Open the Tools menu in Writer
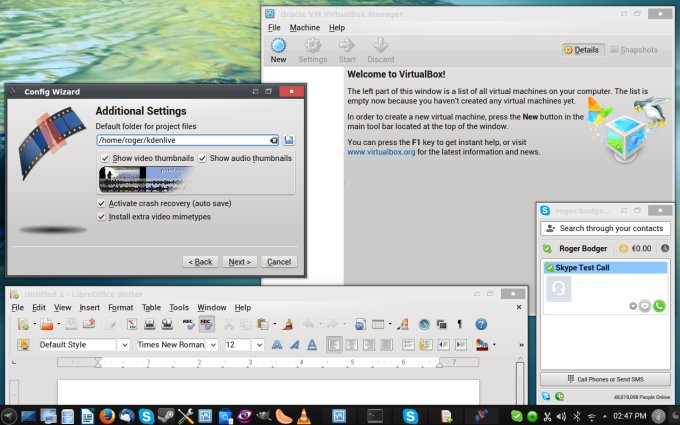Screen dimensions: 680x425 [x=179, y=307]
